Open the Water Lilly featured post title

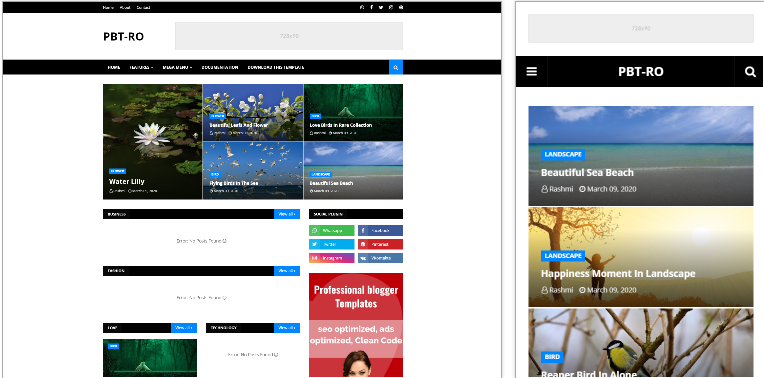click(x=127, y=181)
